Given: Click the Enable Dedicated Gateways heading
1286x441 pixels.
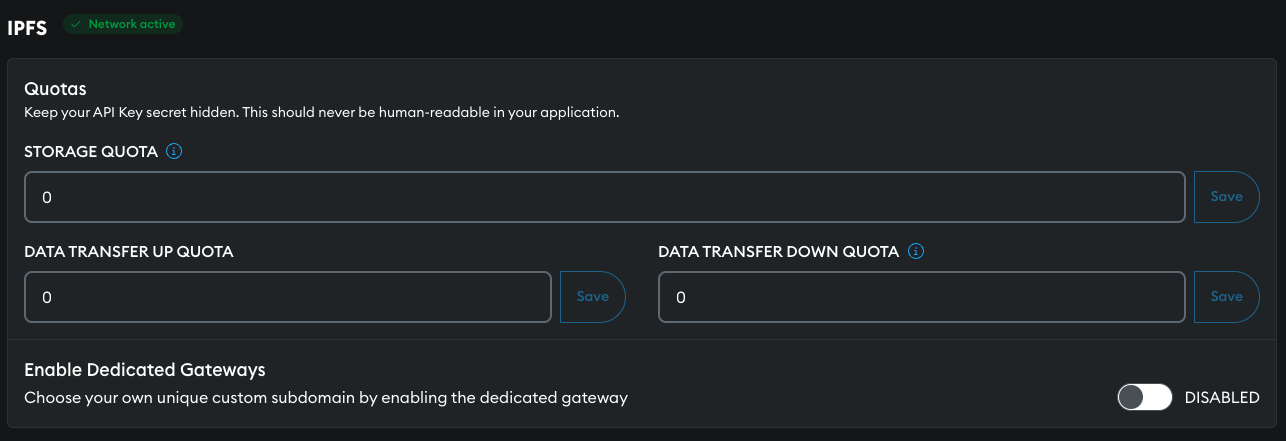Looking at the screenshot, I should 145,370.
